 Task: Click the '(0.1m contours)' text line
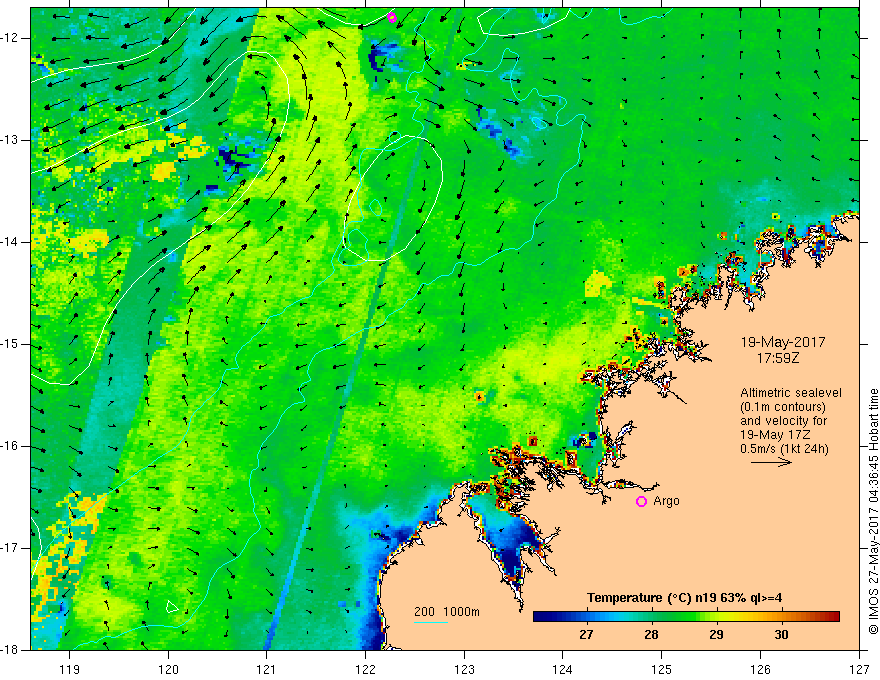pos(783,407)
